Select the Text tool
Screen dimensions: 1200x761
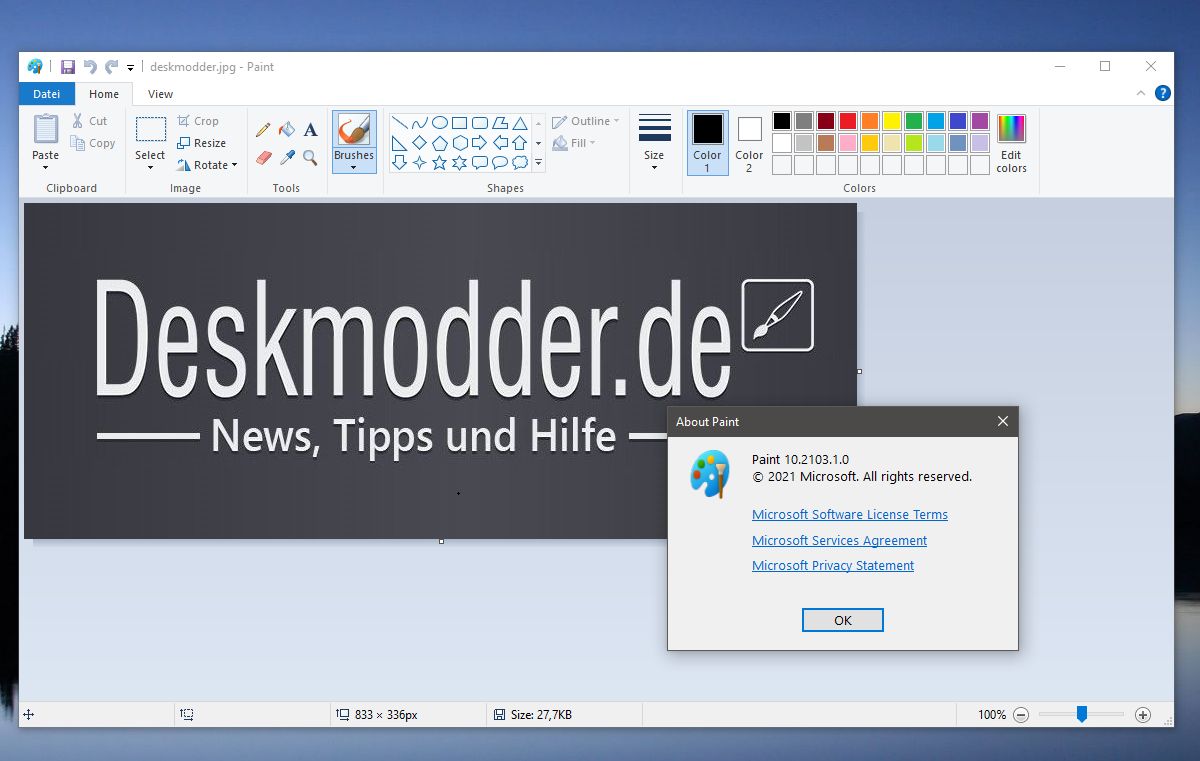click(310, 130)
